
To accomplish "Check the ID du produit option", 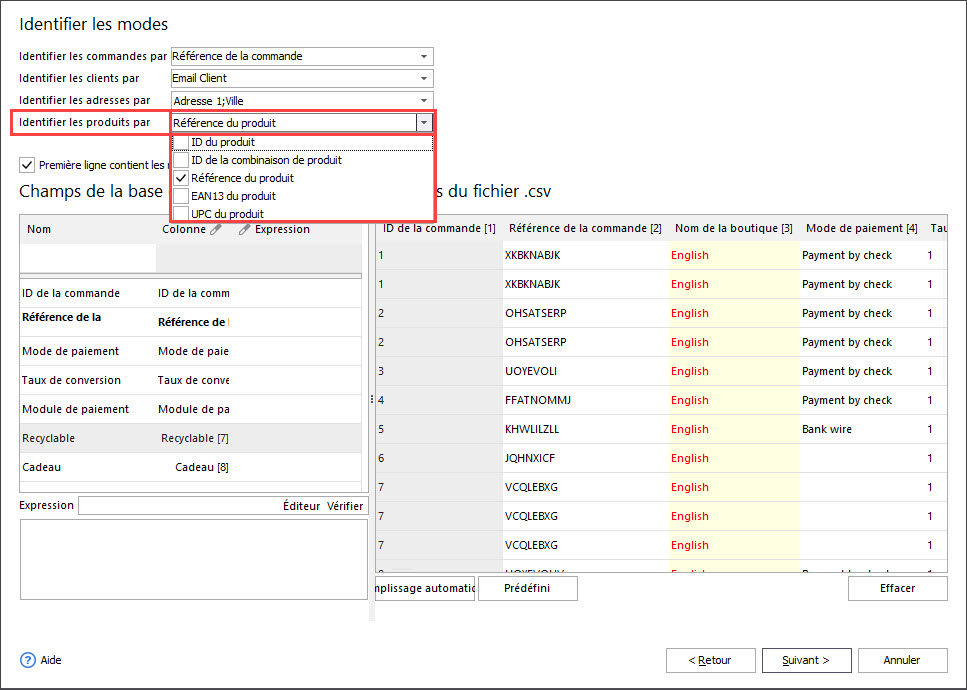I will (181, 142).
